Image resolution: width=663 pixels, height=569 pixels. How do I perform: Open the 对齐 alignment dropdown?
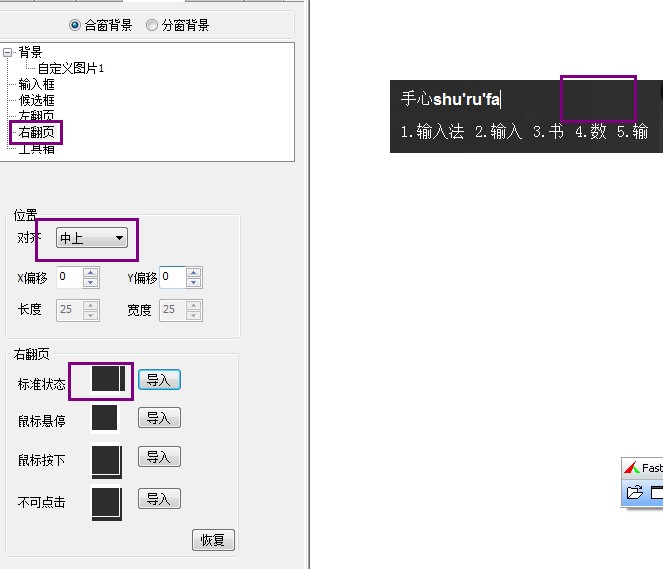92,238
